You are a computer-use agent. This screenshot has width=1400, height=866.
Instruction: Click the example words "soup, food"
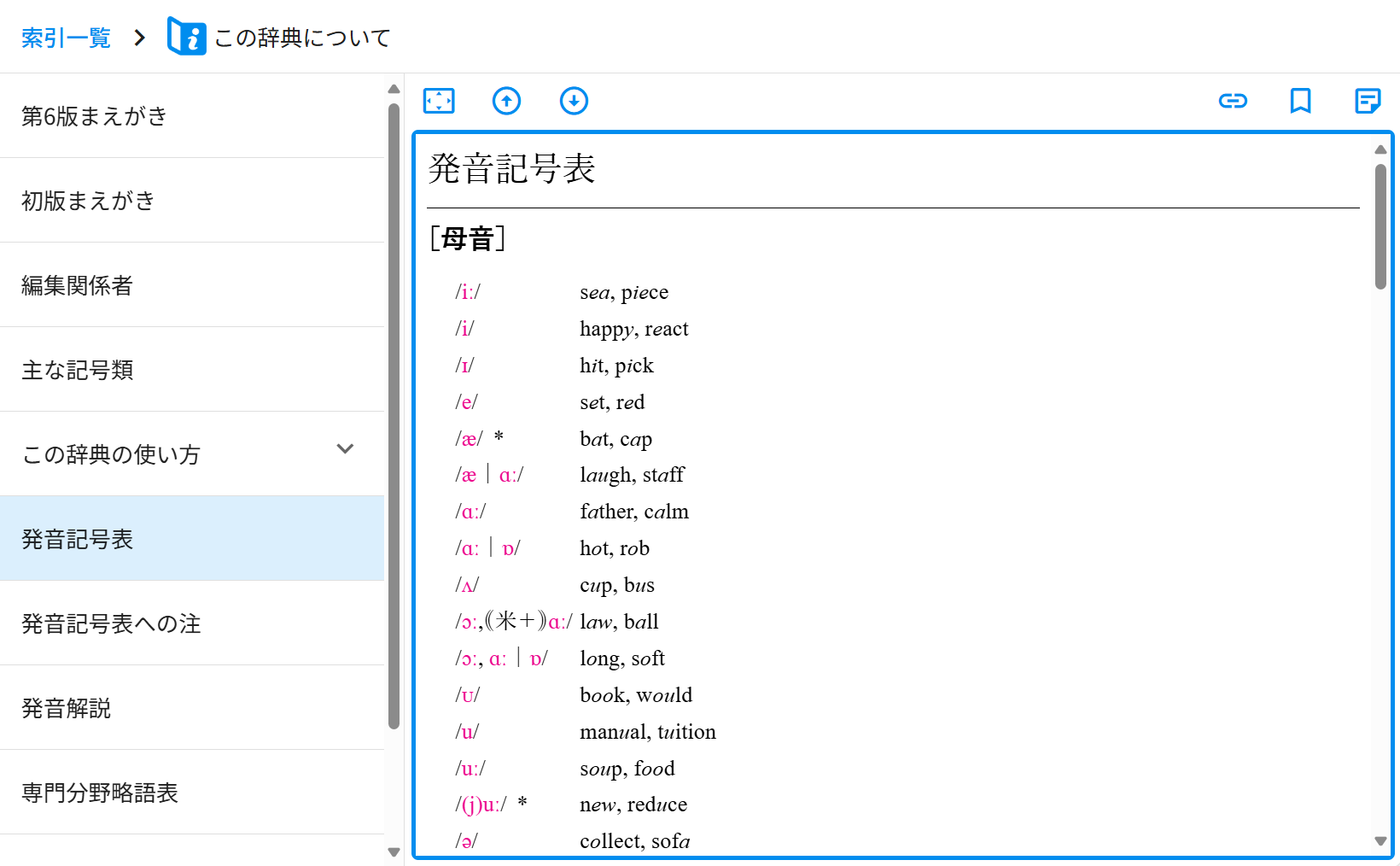[627, 769]
